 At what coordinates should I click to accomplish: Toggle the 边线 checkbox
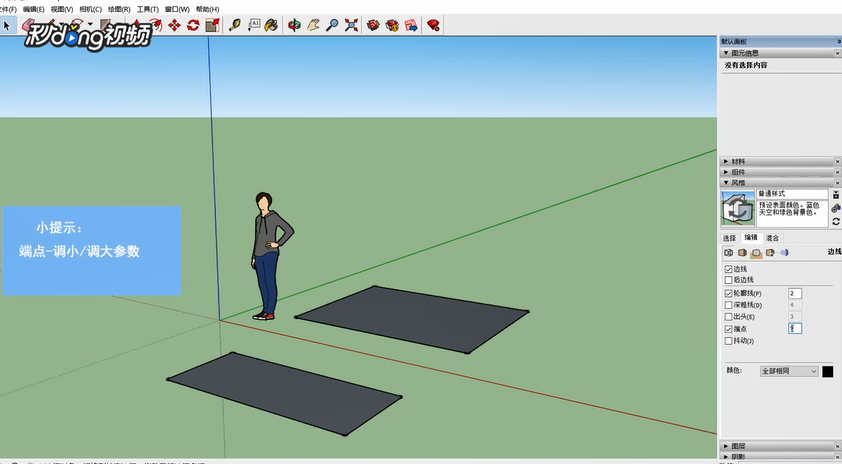729,269
